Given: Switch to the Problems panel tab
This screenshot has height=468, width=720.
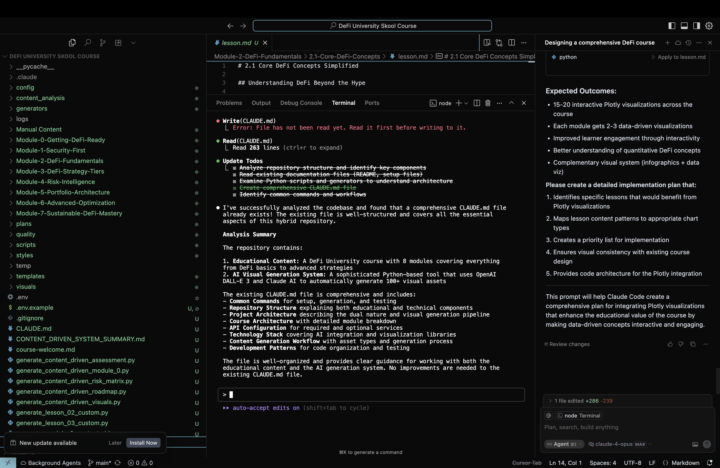Looking at the screenshot, I should point(229,103).
